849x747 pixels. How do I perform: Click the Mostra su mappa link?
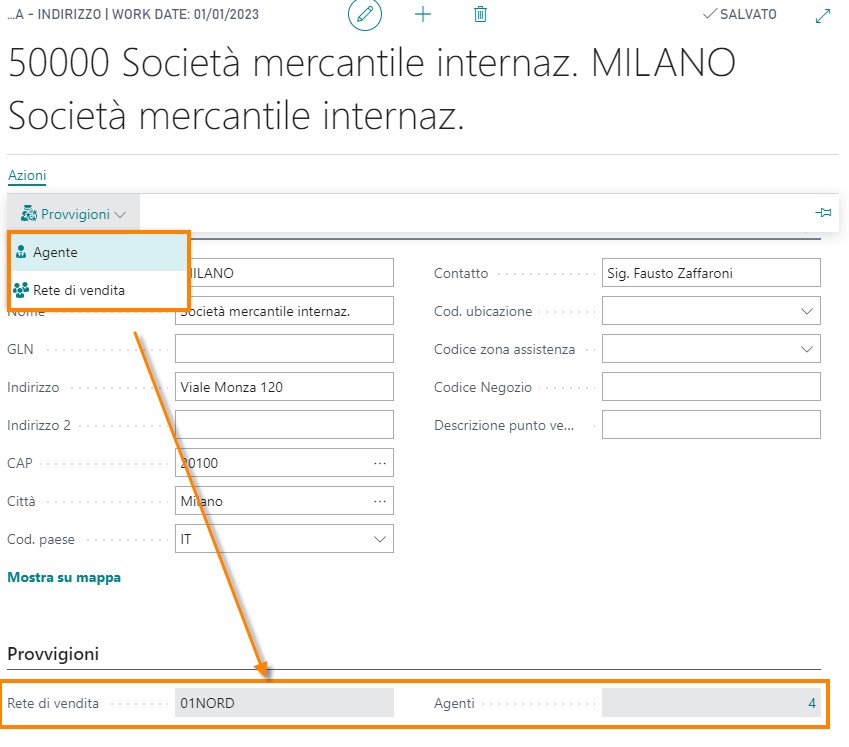point(64,577)
